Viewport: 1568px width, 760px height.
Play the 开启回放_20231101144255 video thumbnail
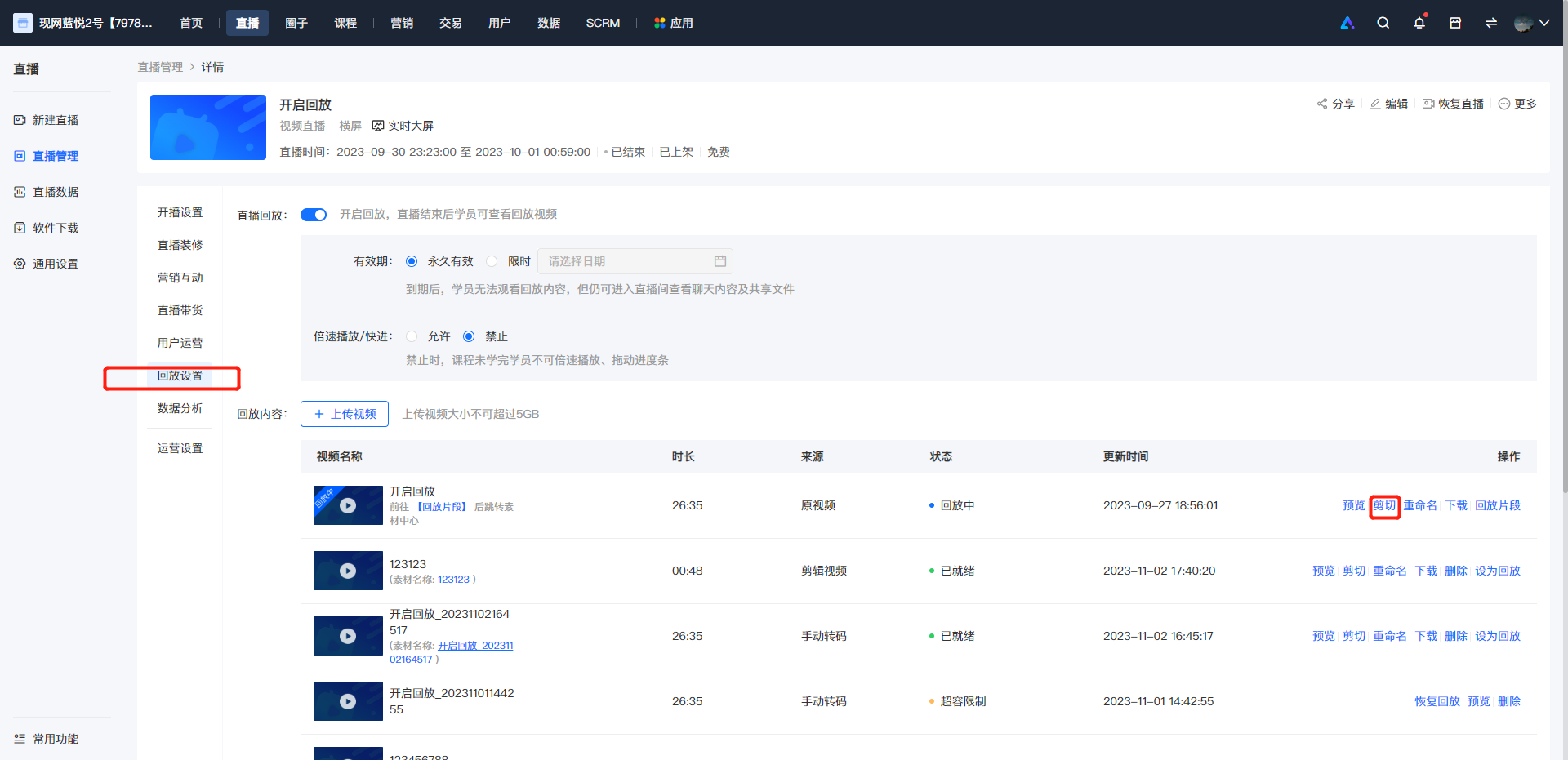(x=348, y=701)
